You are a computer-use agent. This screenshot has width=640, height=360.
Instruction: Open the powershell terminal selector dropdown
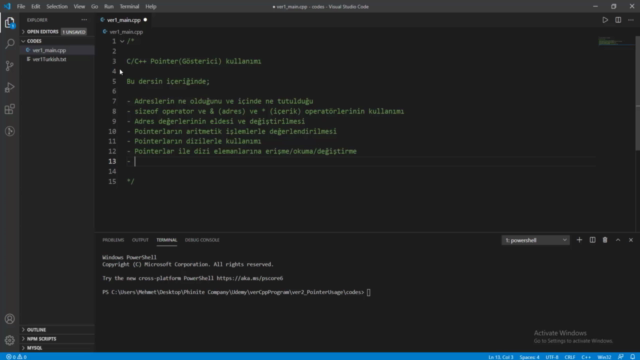[x=535, y=240]
